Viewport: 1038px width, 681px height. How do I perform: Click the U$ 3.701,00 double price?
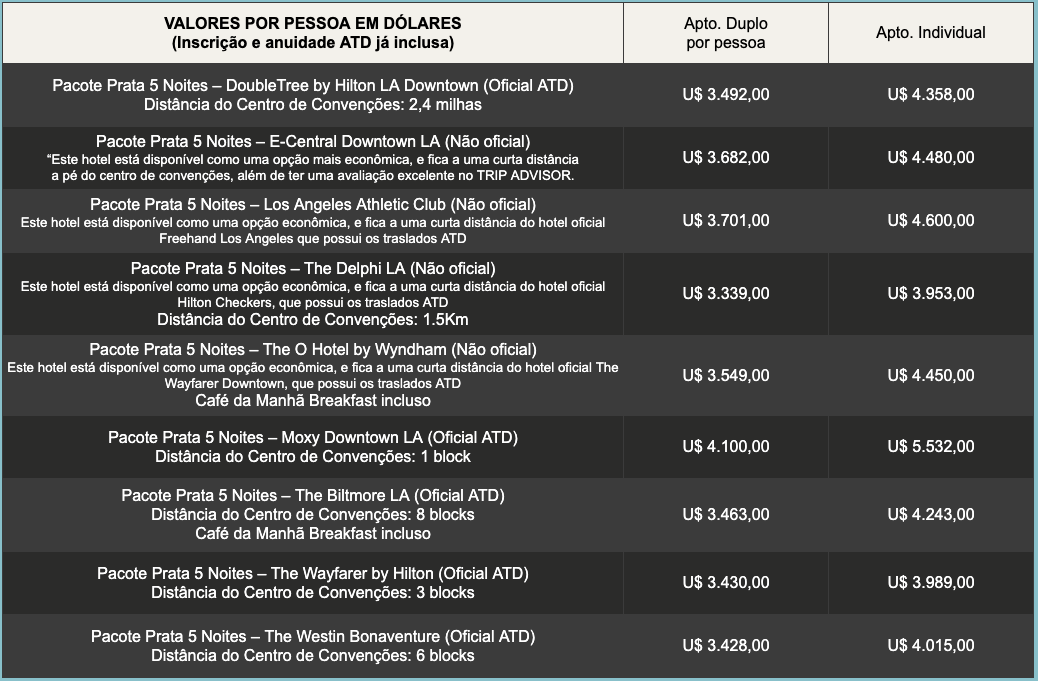click(x=726, y=220)
